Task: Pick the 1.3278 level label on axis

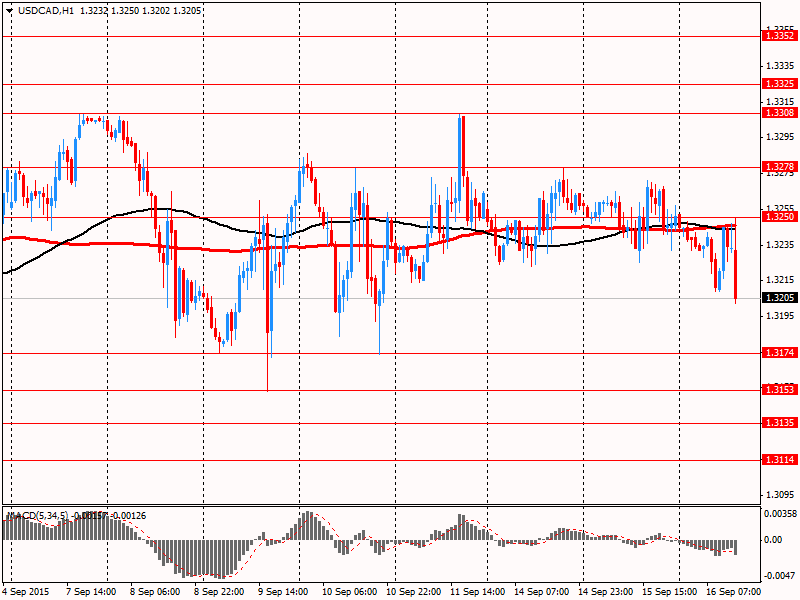Action: [x=778, y=167]
